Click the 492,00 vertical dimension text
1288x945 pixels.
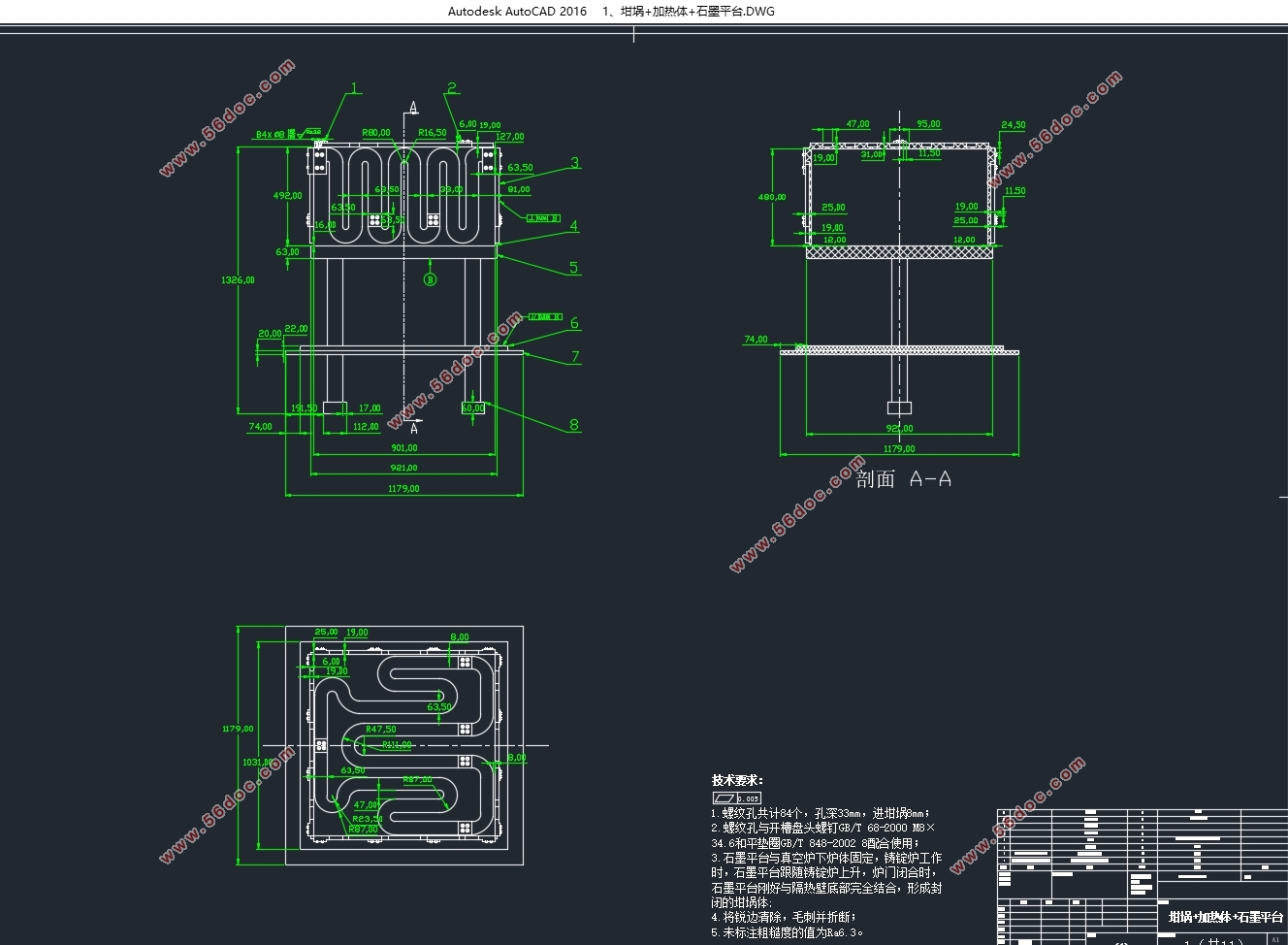pos(288,195)
